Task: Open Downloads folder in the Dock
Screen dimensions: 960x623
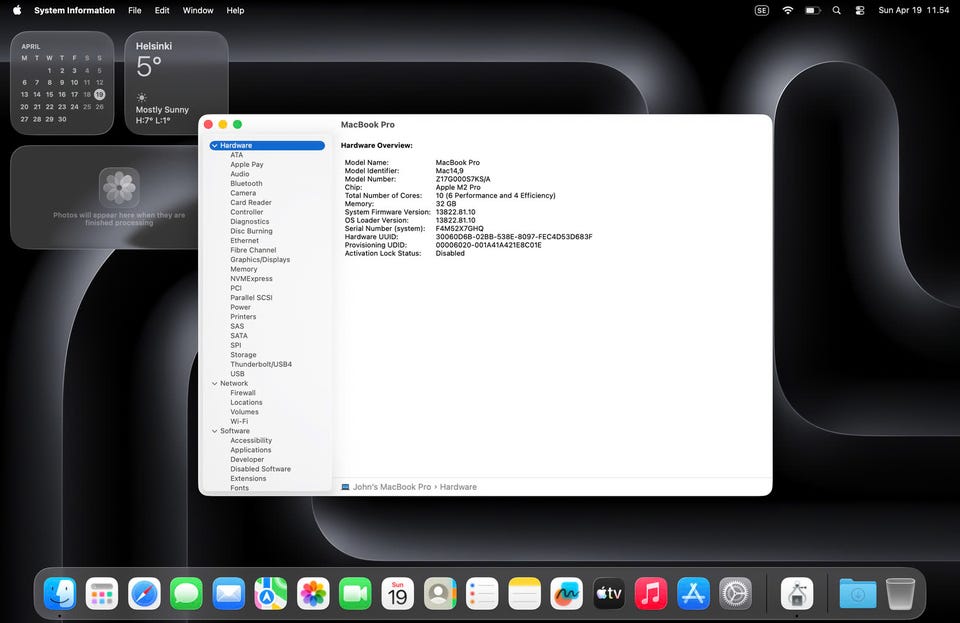Action: (857, 594)
